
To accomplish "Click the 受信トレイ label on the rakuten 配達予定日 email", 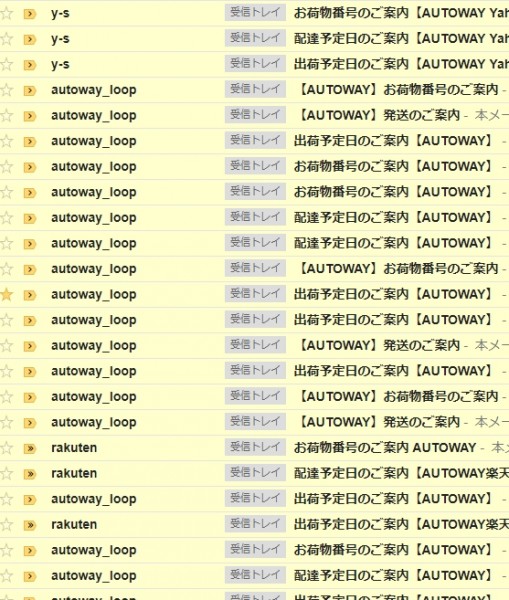I will pos(255,473).
